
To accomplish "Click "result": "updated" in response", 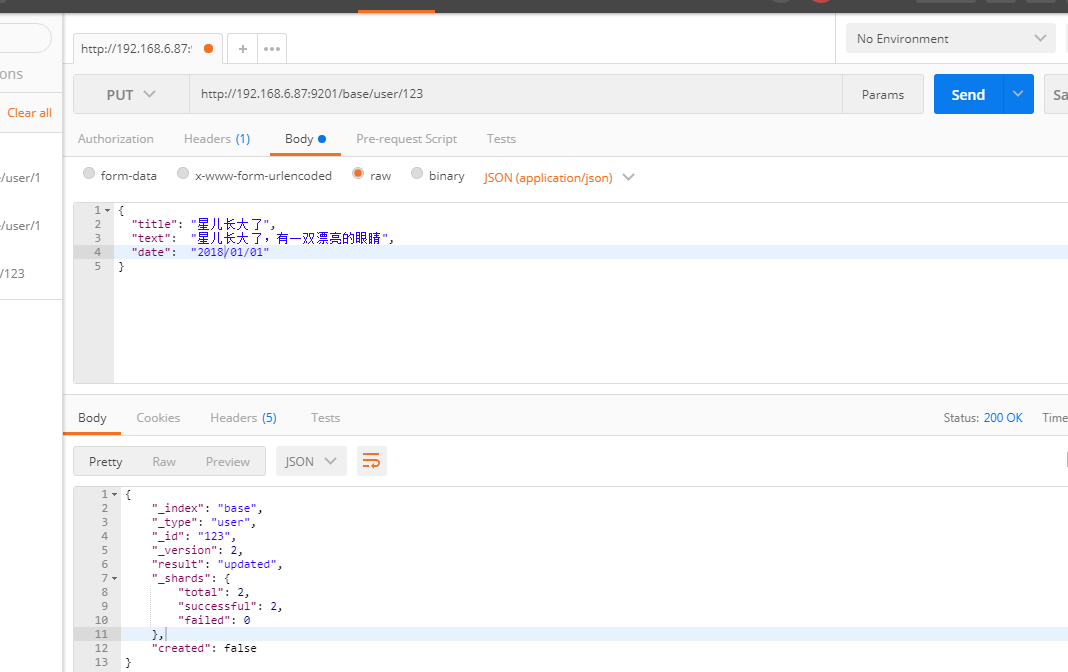I will coord(217,564).
